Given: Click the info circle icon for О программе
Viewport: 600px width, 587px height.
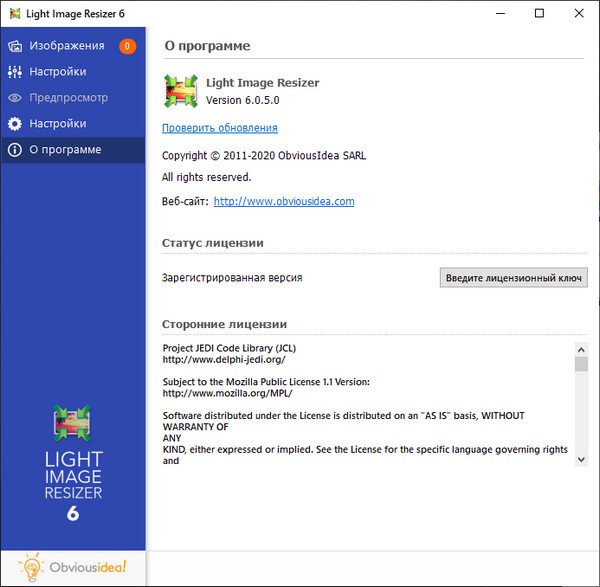Looking at the screenshot, I should point(15,150).
